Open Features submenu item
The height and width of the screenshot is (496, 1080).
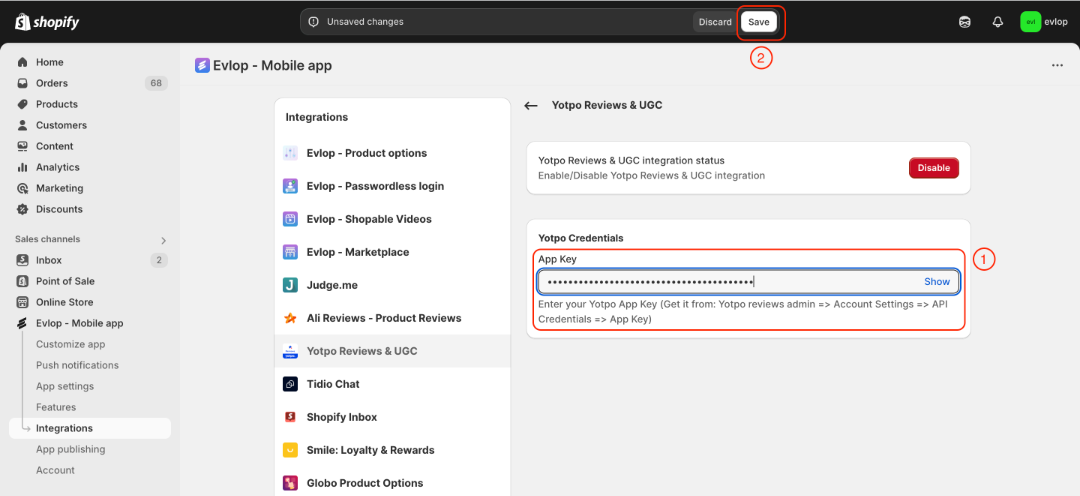[x=56, y=407]
